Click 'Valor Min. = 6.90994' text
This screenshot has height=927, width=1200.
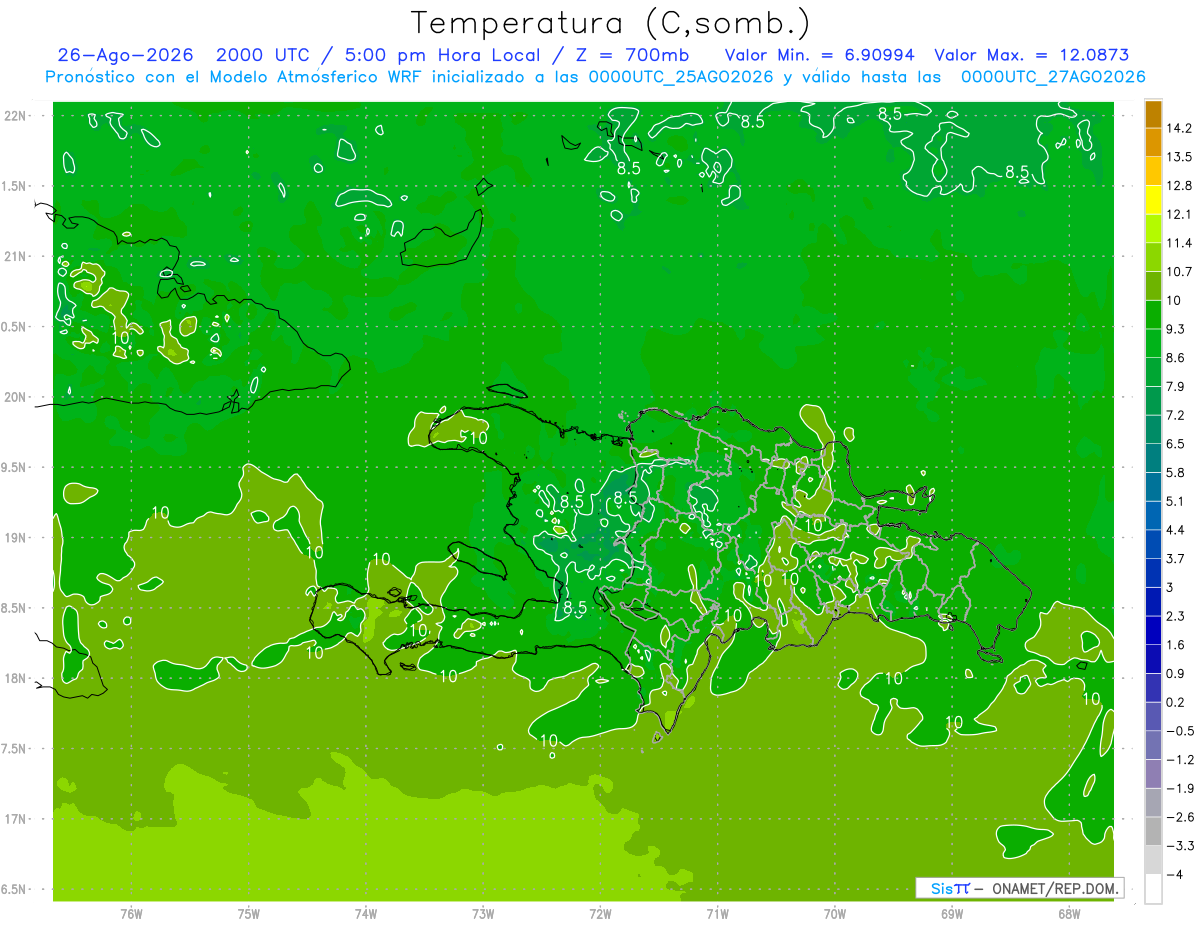click(x=818, y=55)
